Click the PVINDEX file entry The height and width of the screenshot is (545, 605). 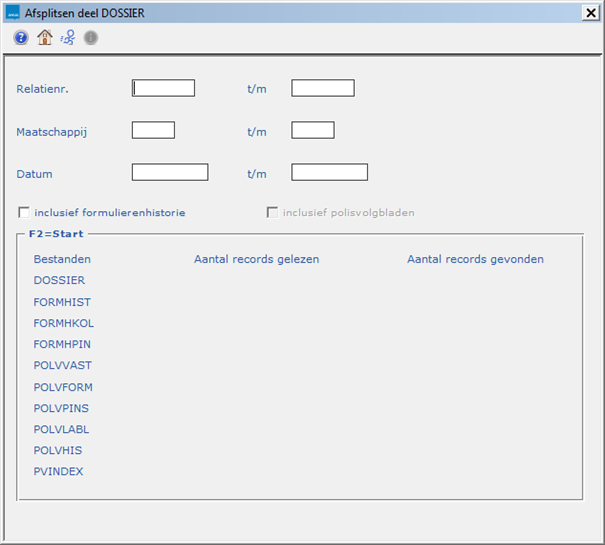[x=58, y=471]
